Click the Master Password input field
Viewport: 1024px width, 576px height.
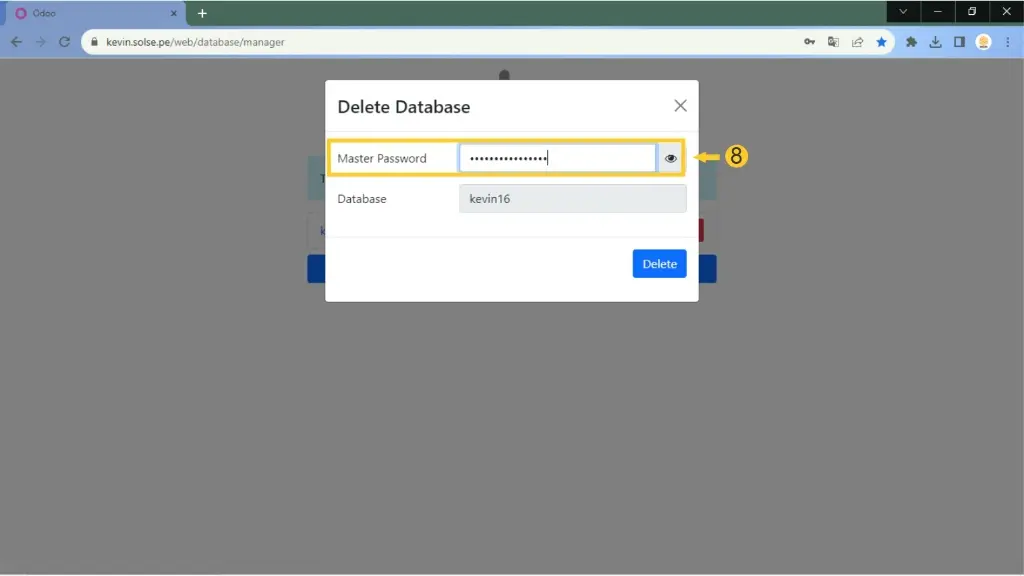(x=557, y=158)
